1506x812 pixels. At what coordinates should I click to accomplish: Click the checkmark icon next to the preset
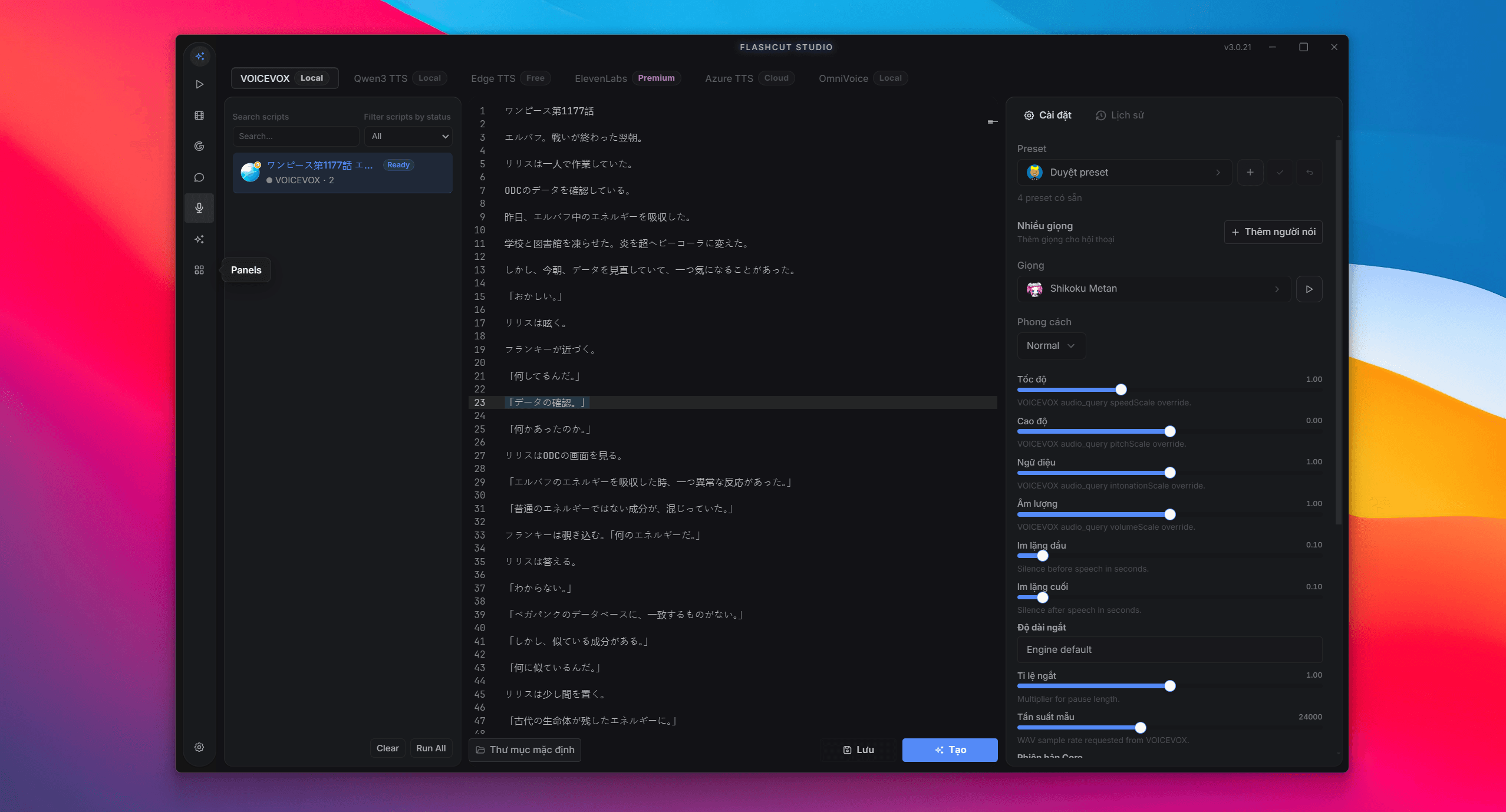point(1280,172)
